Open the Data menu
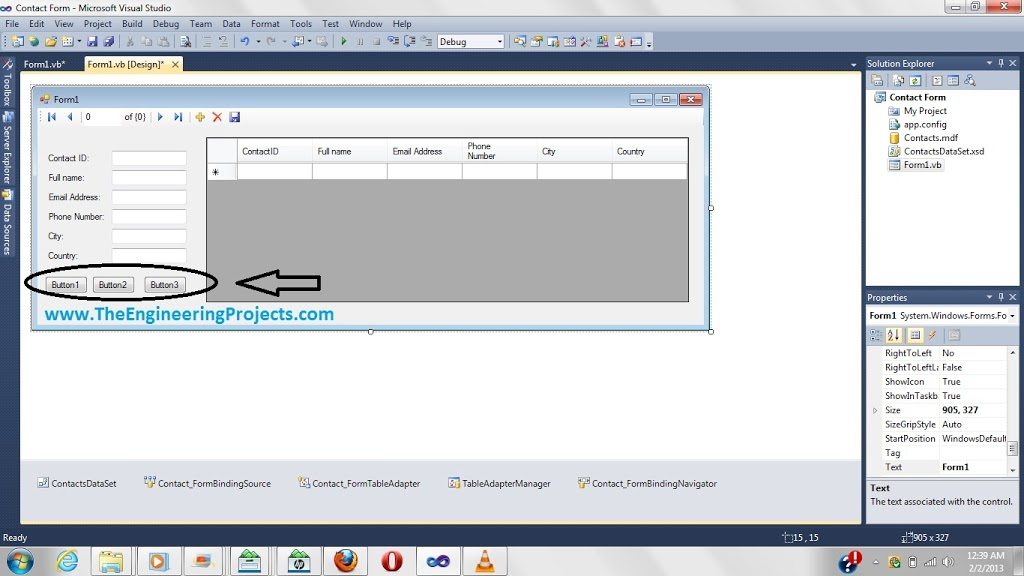Image resolution: width=1024 pixels, height=576 pixels. 232,23
